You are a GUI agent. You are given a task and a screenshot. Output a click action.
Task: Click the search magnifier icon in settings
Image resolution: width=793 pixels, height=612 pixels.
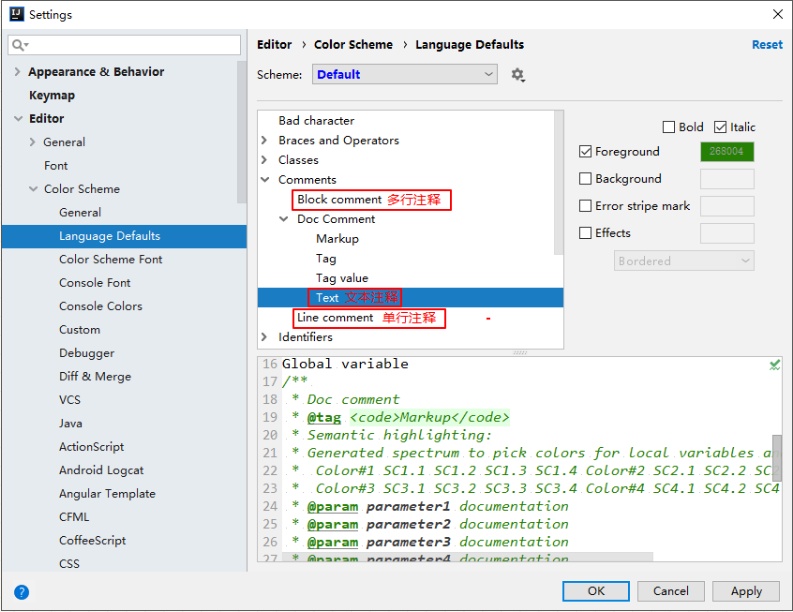pyautogui.click(x=19, y=45)
